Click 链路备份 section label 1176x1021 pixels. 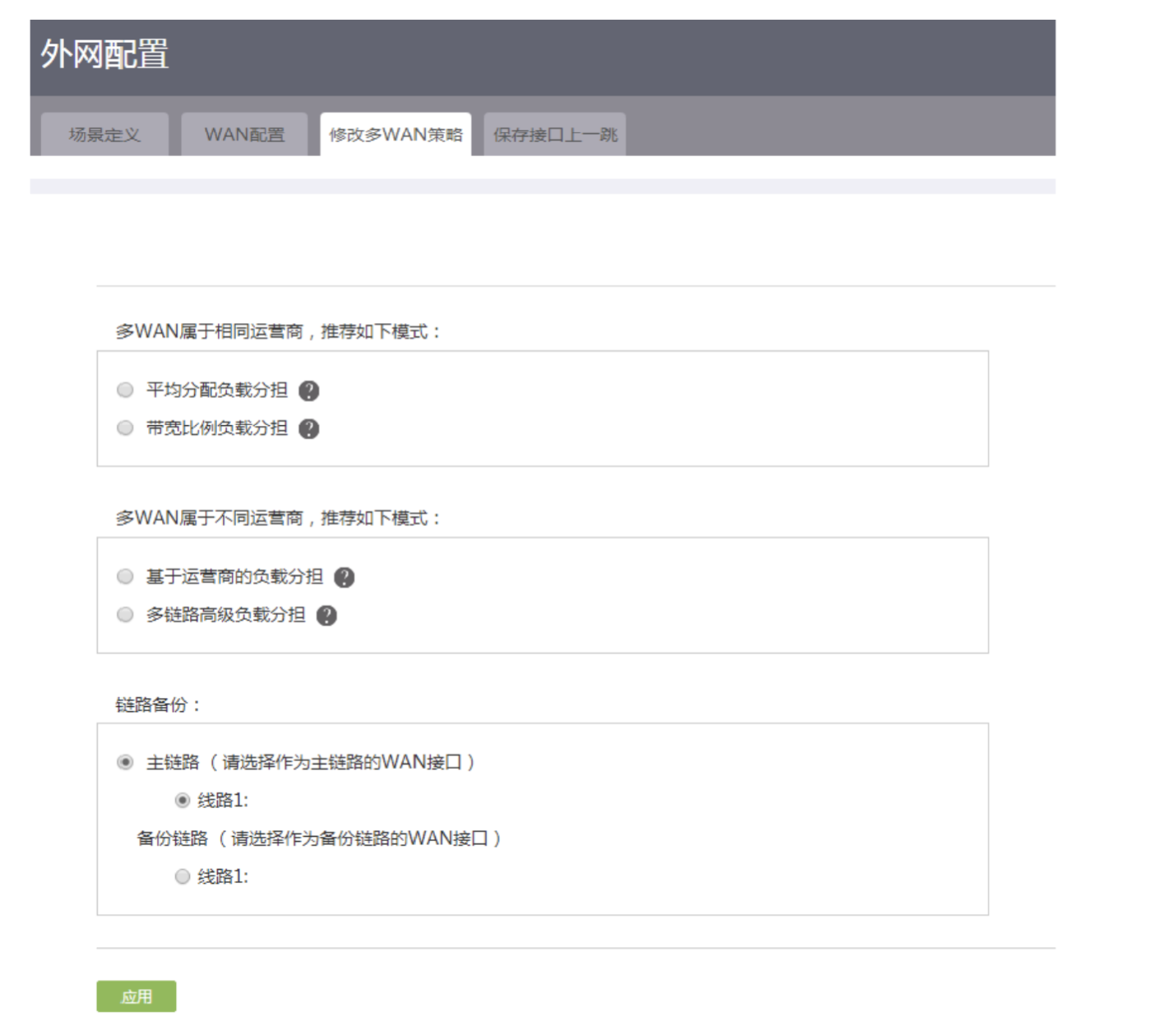pyautogui.click(x=158, y=705)
